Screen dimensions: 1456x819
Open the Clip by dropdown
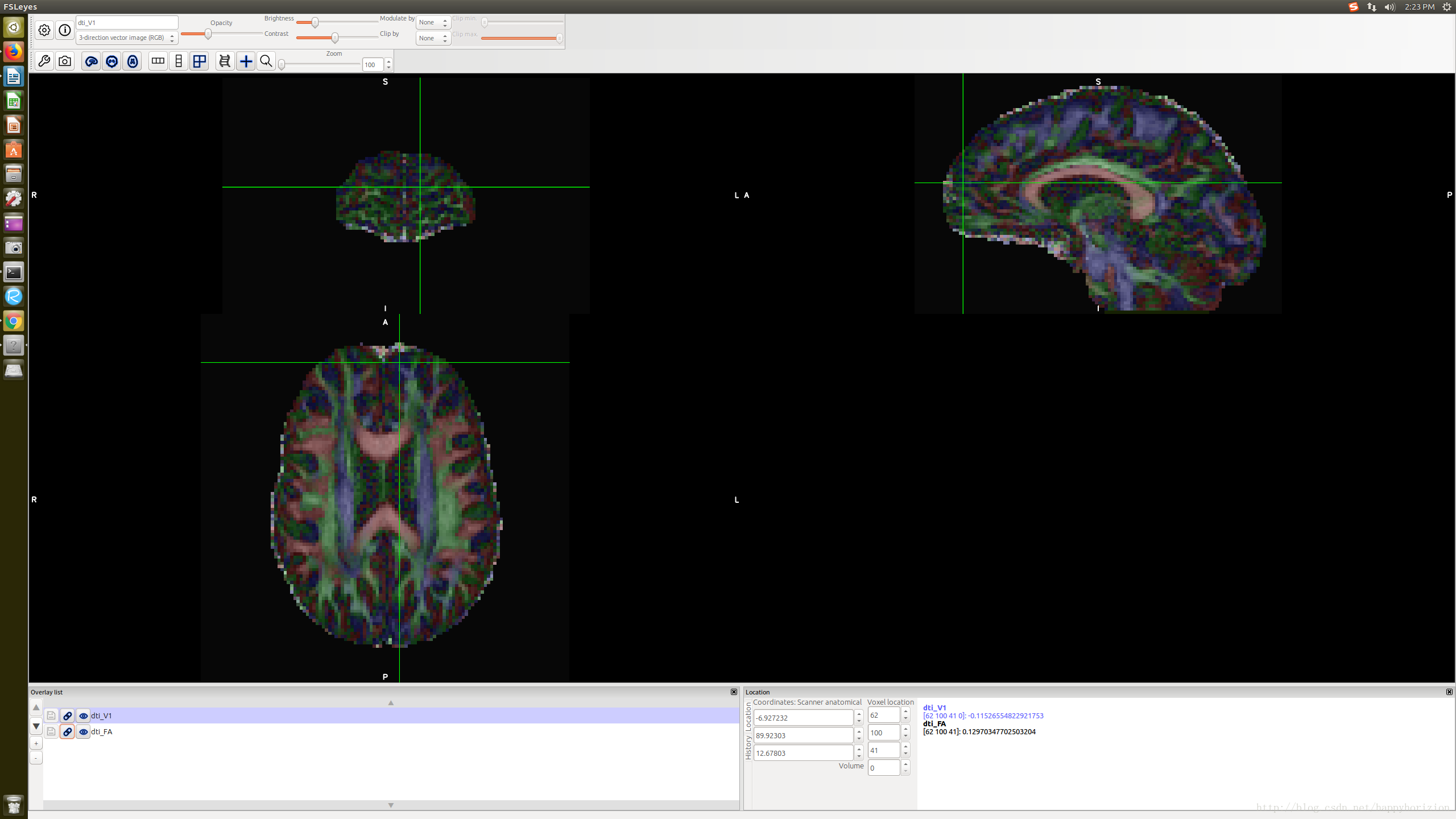(x=433, y=38)
